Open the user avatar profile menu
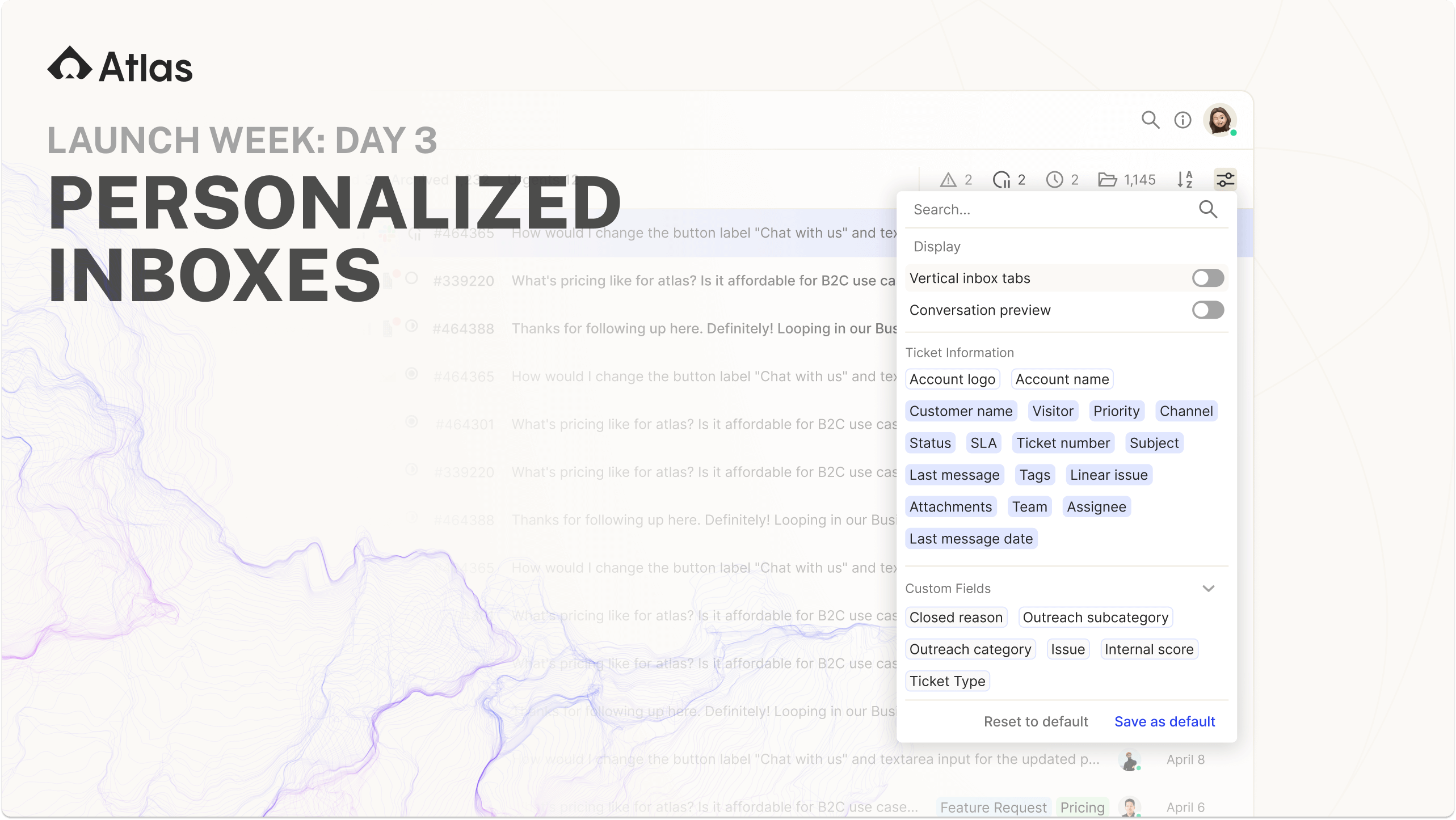Image resolution: width=1456 pixels, height=820 pixels. 1220,120
